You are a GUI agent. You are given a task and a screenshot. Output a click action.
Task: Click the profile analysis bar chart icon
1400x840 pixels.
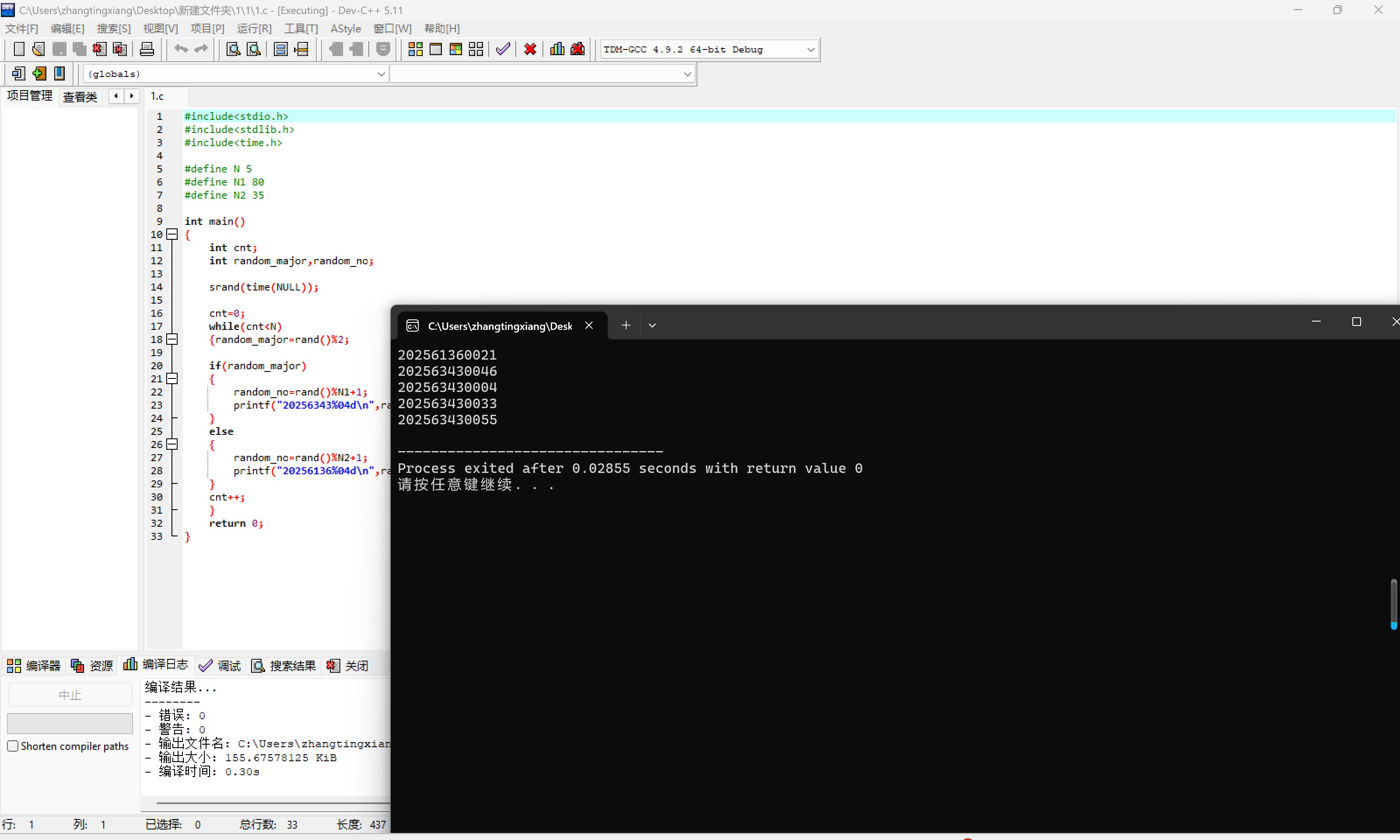pos(557,49)
